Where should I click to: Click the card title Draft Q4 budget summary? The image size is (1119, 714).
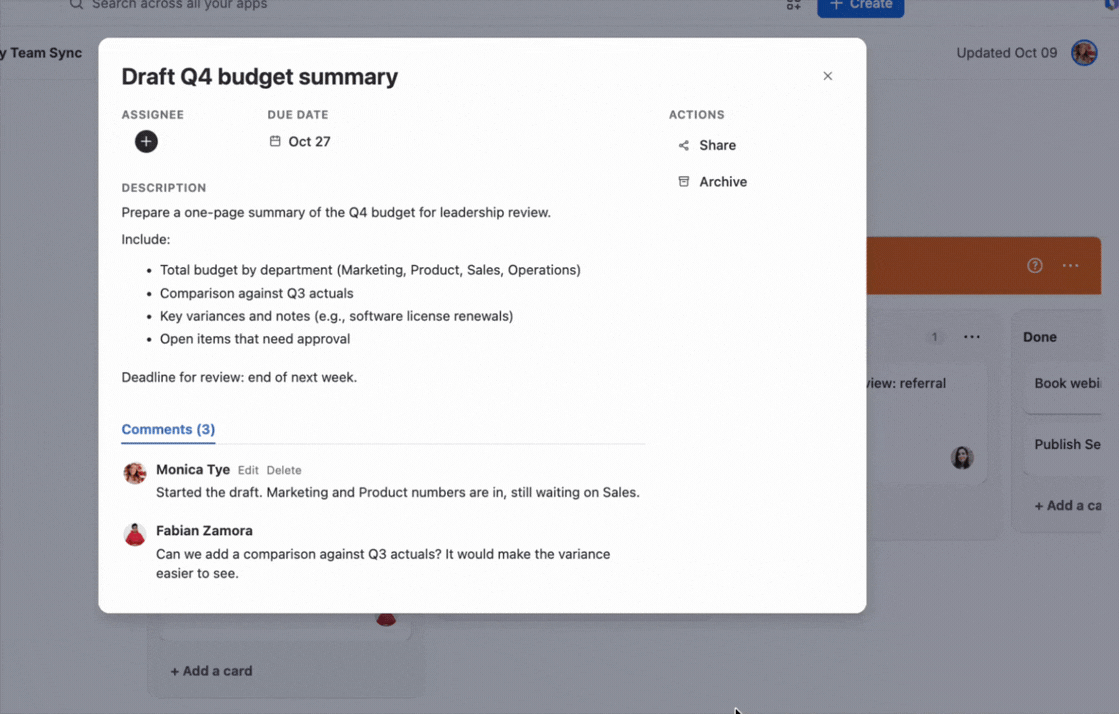tap(260, 76)
